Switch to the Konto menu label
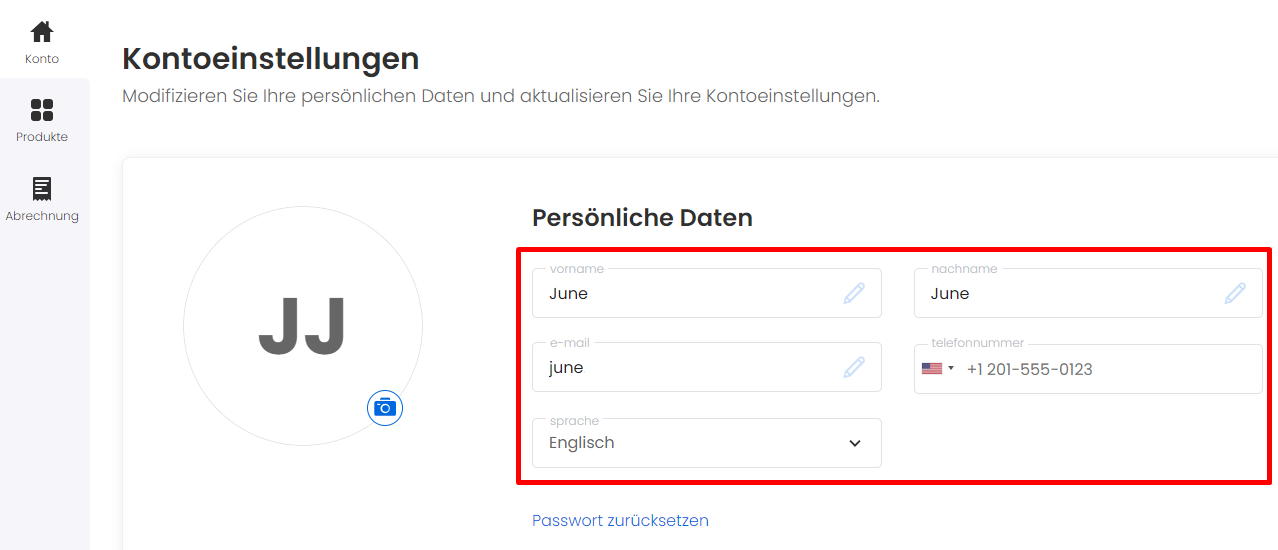This screenshot has width=1278, height=550. [x=42, y=59]
